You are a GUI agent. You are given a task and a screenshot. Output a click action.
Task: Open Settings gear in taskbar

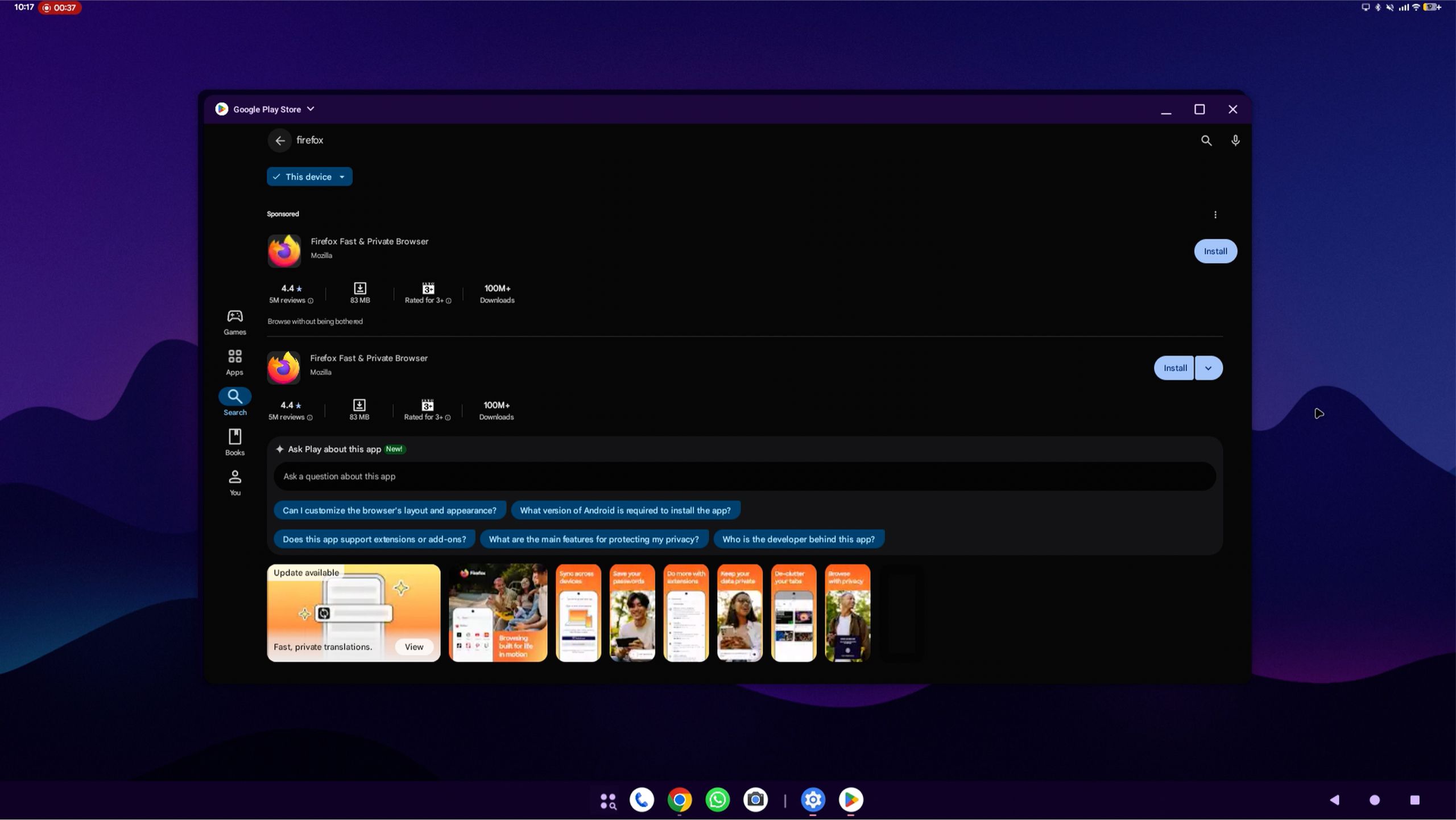pyautogui.click(x=813, y=800)
